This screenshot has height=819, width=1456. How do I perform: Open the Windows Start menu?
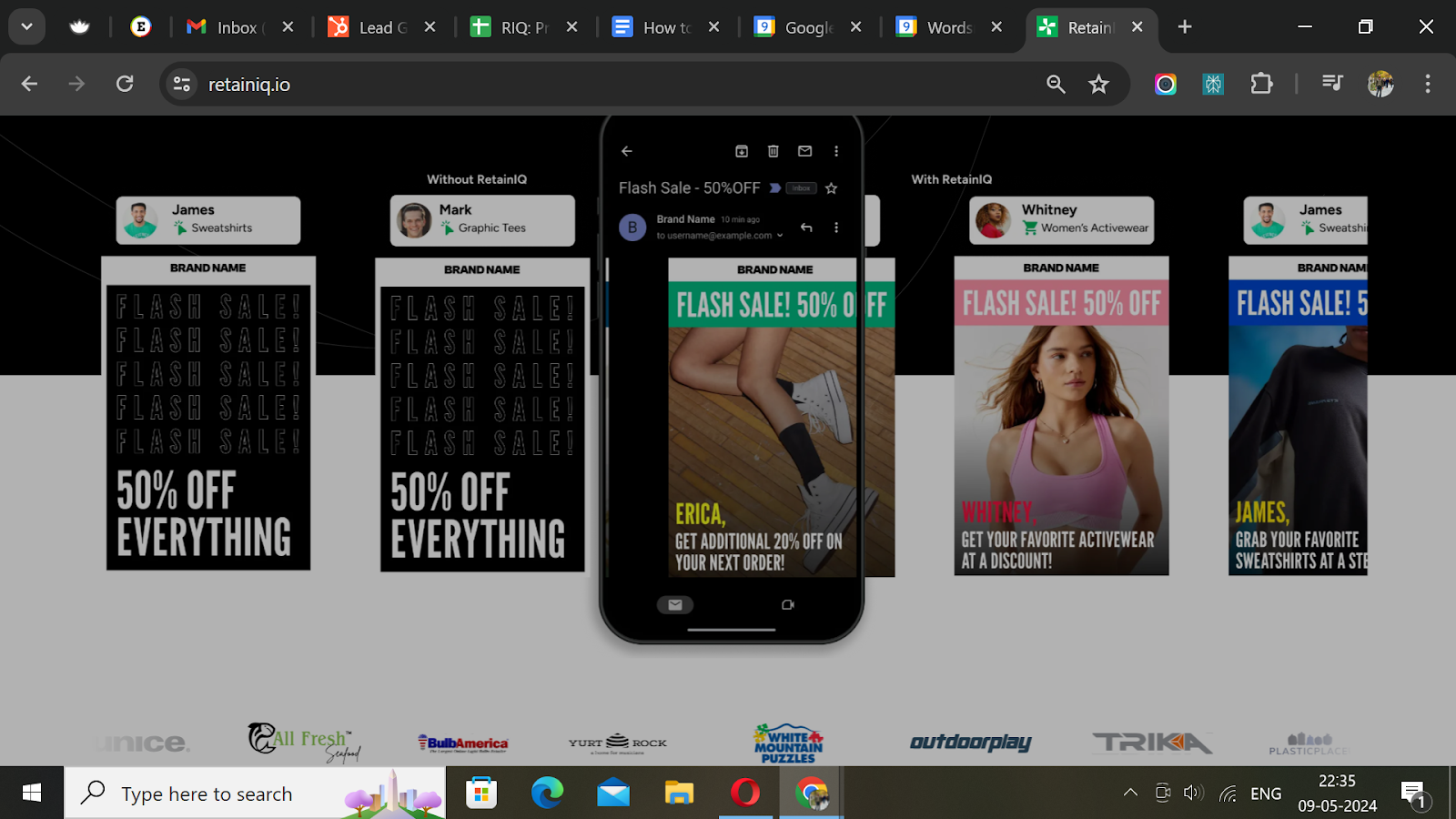coord(32,794)
